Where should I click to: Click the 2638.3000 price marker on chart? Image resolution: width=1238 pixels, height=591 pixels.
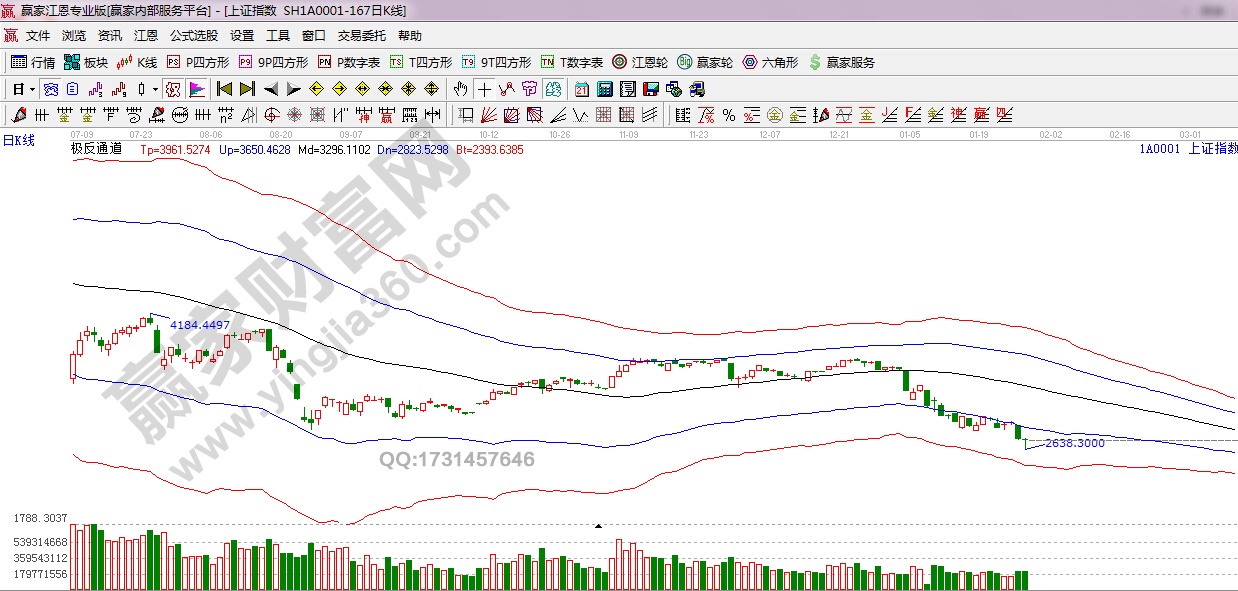[1074, 443]
